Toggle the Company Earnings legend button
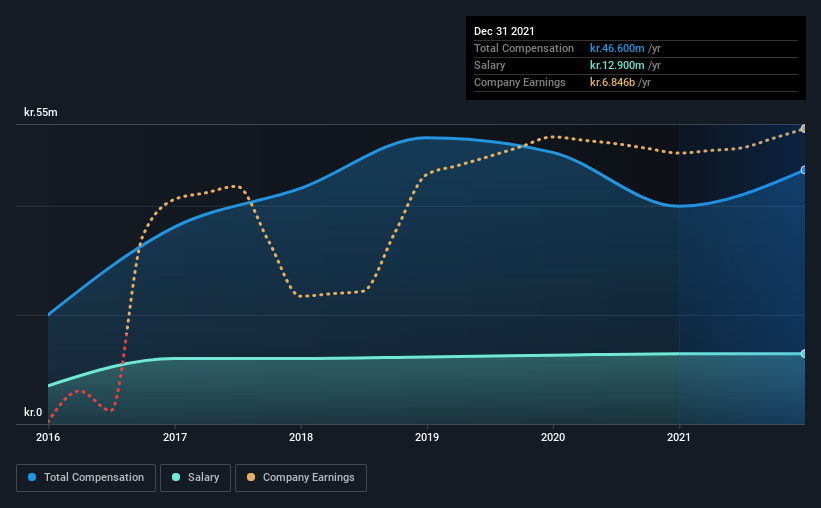Viewport: 821px width, 508px height. [301, 478]
